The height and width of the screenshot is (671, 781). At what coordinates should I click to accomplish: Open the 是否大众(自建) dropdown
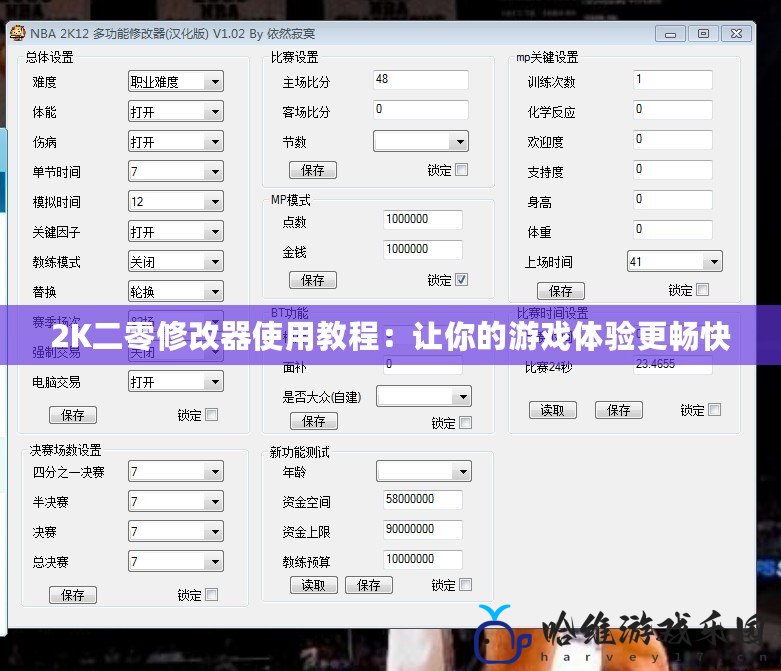point(423,397)
